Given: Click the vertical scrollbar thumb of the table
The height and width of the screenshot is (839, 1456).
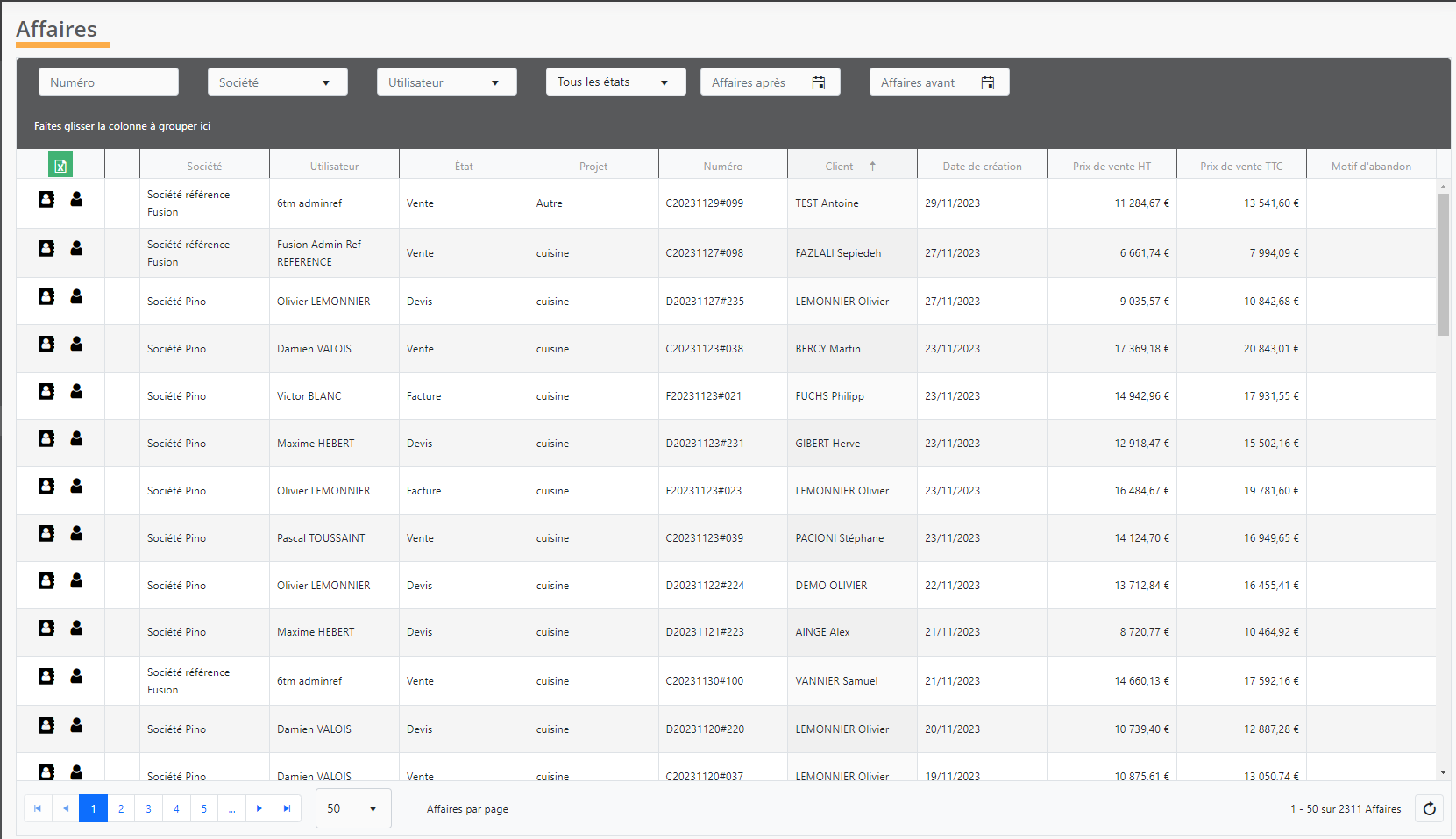Looking at the screenshot, I should [1443, 263].
